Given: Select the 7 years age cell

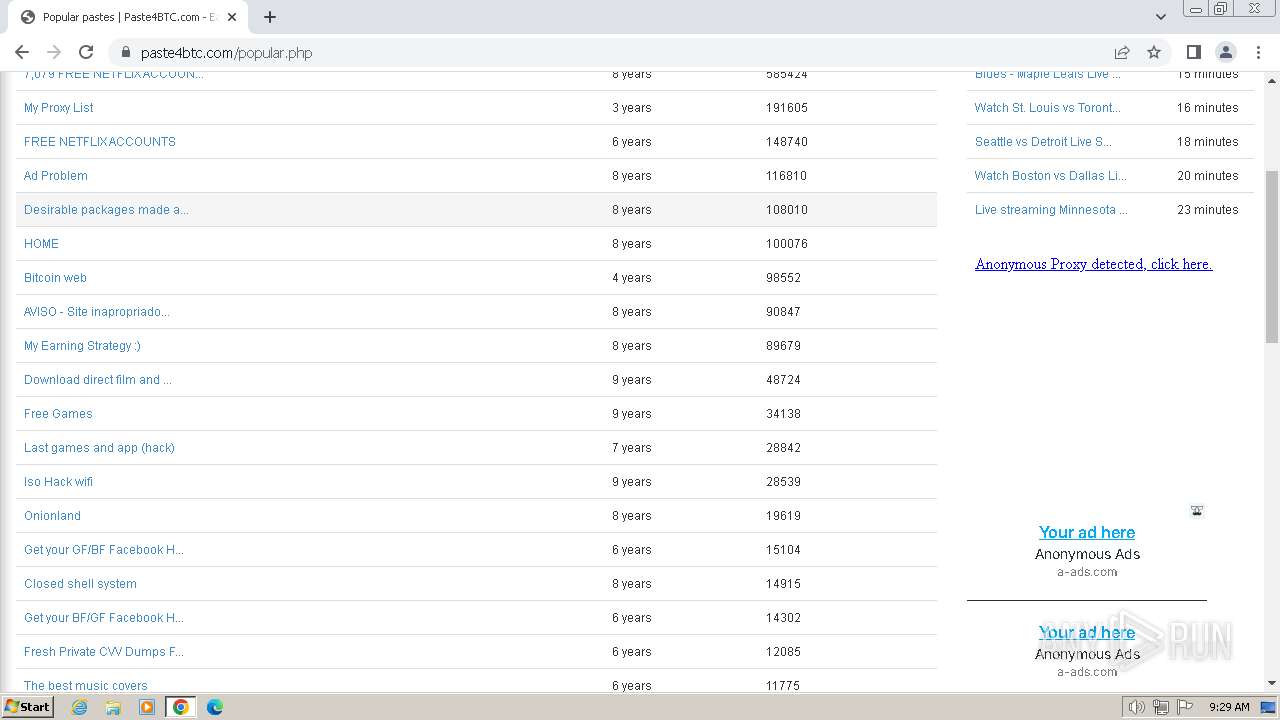Looking at the screenshot, I should pos(632,448).
